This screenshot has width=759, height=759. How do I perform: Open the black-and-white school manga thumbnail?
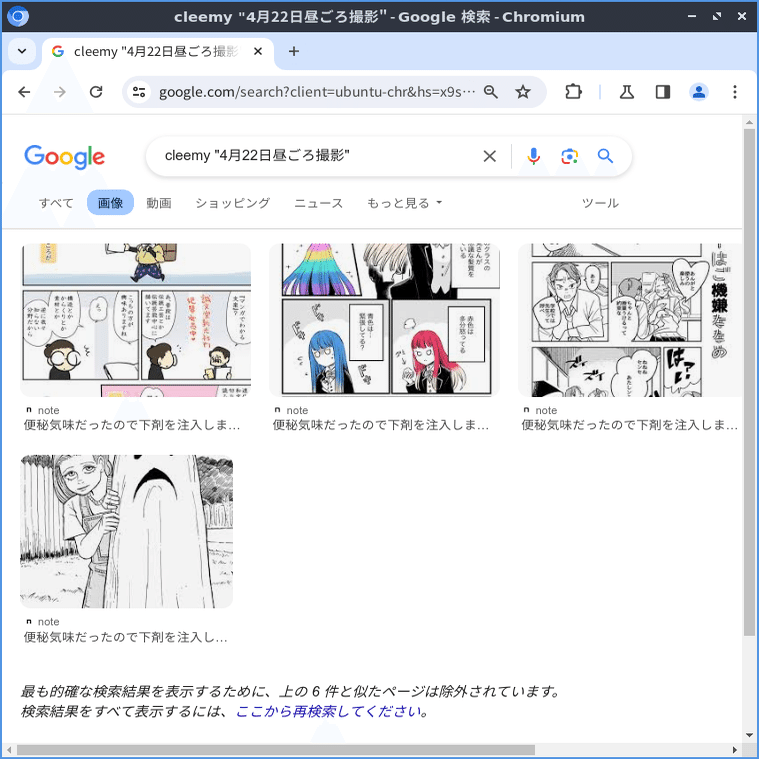[x=630, y=320]
